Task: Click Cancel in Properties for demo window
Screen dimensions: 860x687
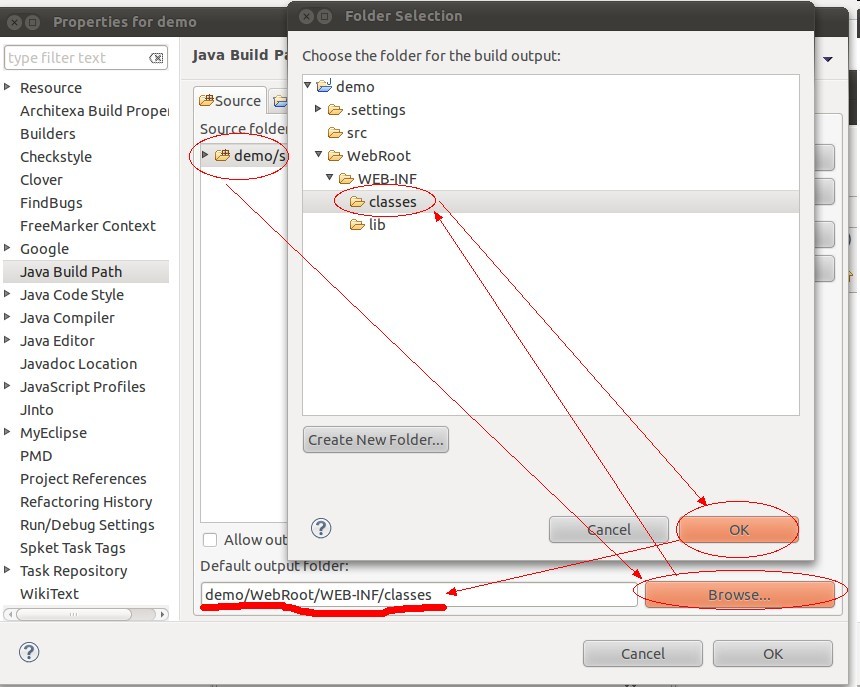Action: click(x=643, y=654)
